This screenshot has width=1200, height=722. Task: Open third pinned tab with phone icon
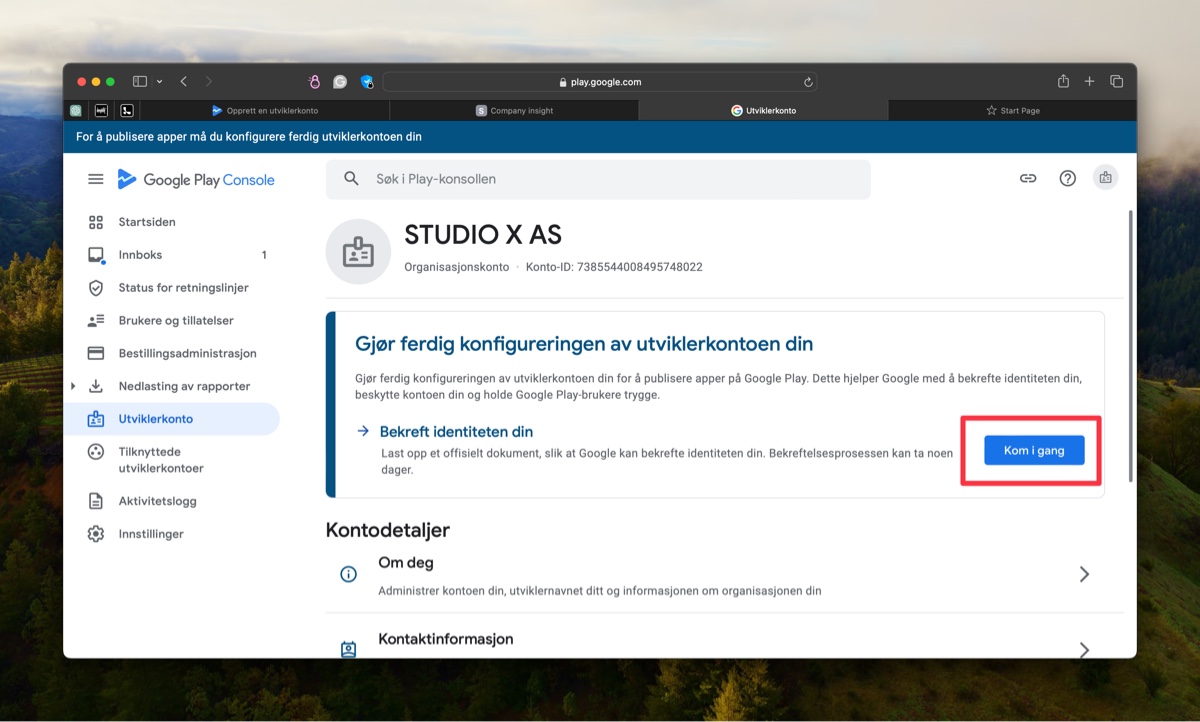coord(127,110)
